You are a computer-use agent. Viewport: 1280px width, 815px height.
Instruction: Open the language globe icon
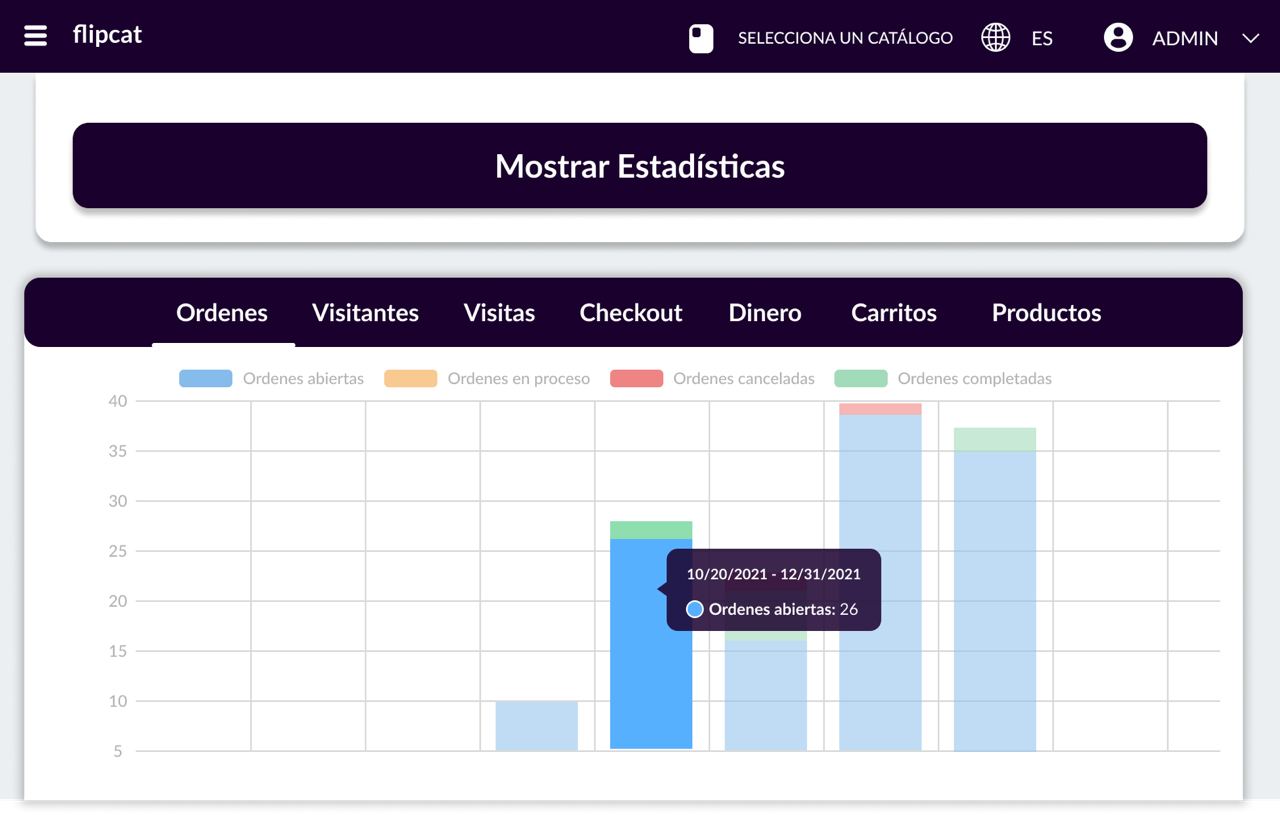(995, 37)
